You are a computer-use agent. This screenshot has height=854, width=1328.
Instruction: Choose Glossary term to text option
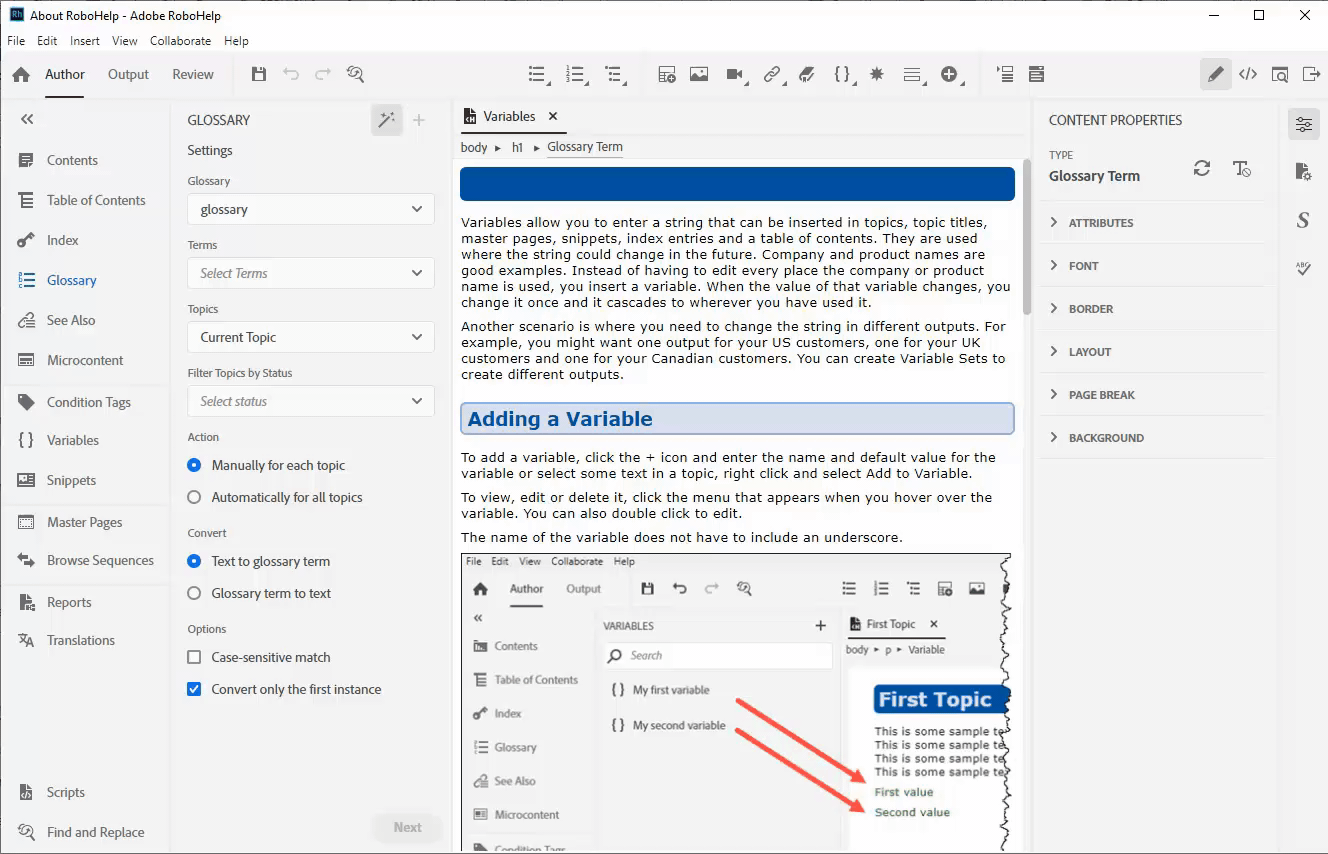click(194, 593)
